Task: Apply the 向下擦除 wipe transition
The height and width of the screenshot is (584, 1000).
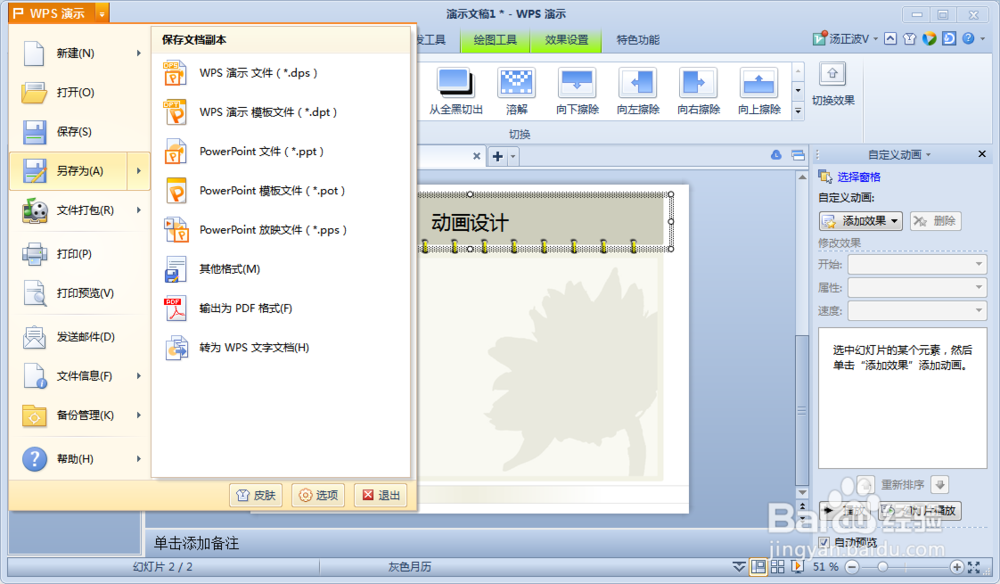Action: 577,91
